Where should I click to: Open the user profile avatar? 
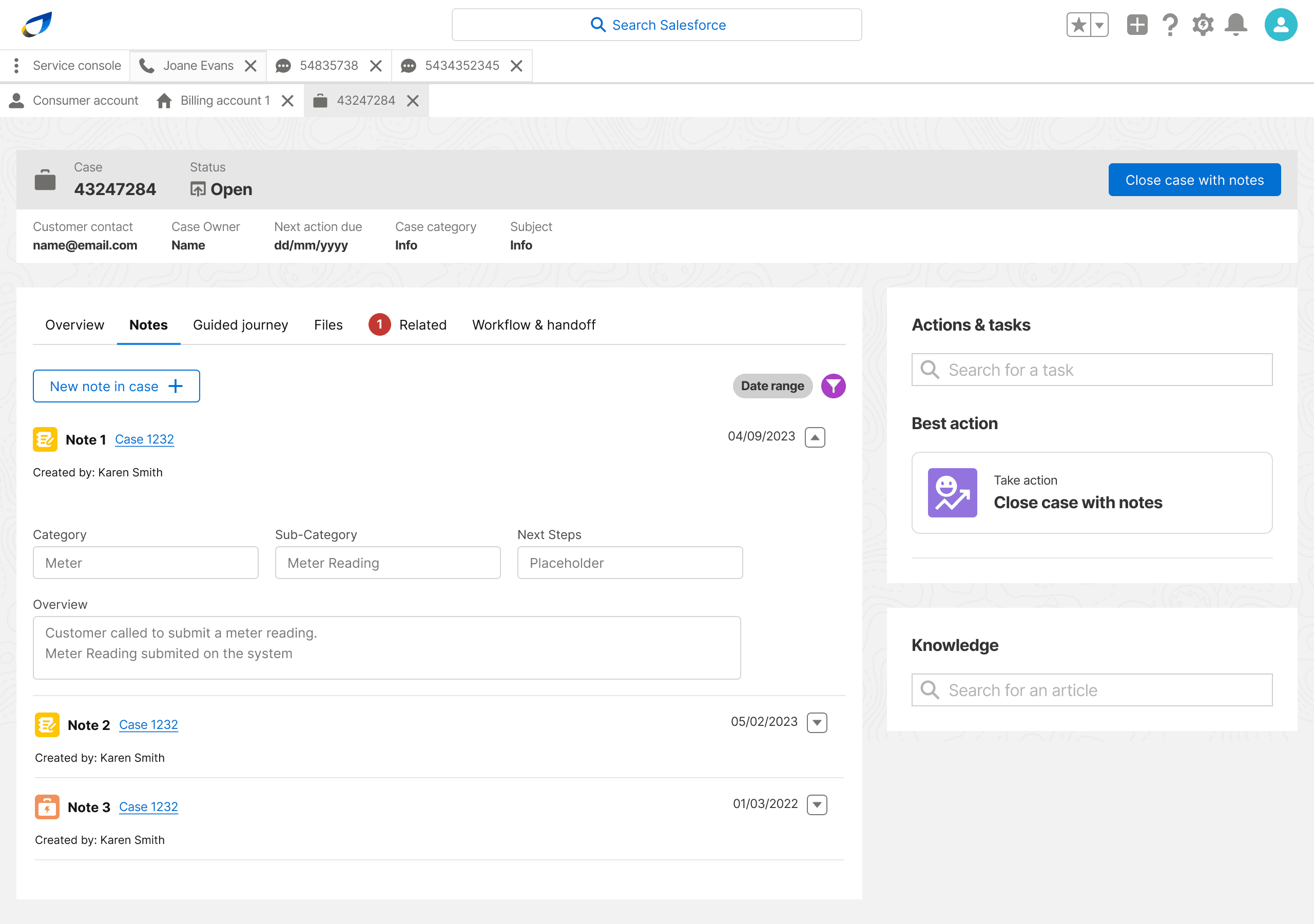tap(1280, 25)
